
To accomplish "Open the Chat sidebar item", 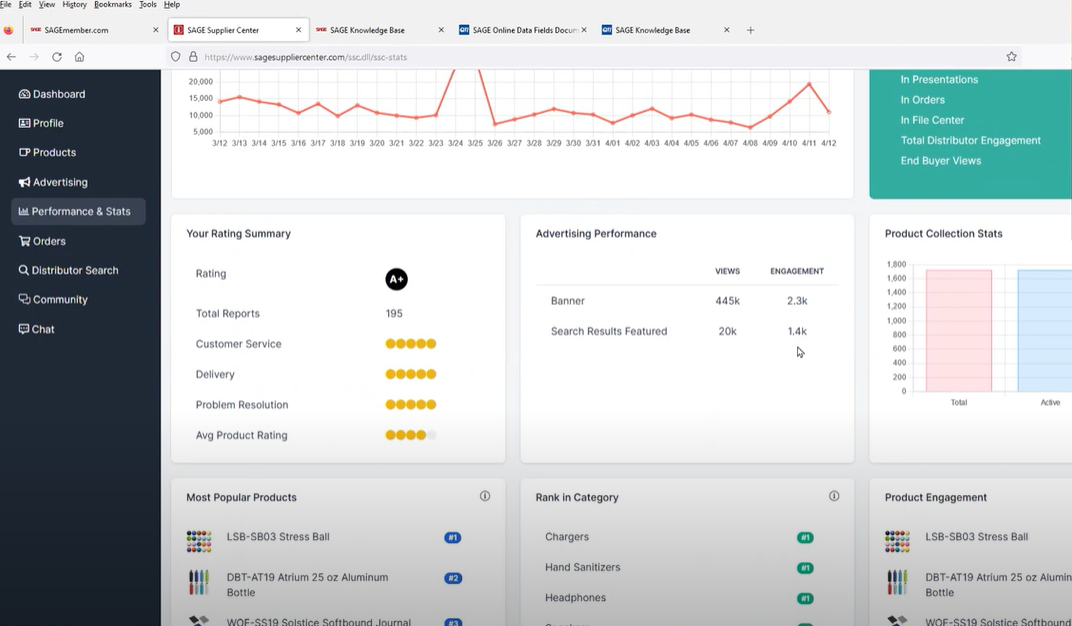I will pos(37,329).
